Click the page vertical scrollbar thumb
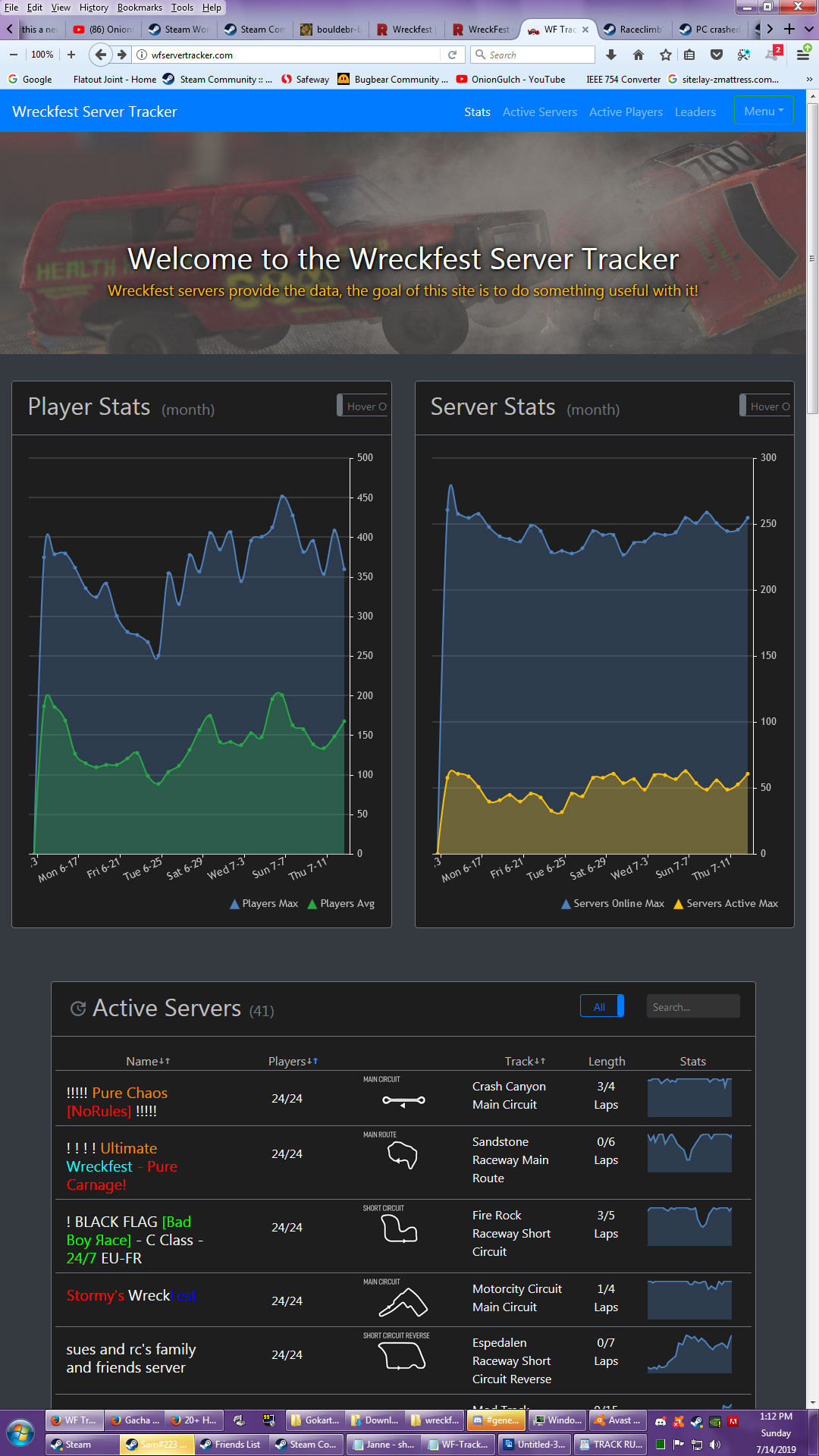The width and height of the screenshot is (819, 1456). click(812, 258)
